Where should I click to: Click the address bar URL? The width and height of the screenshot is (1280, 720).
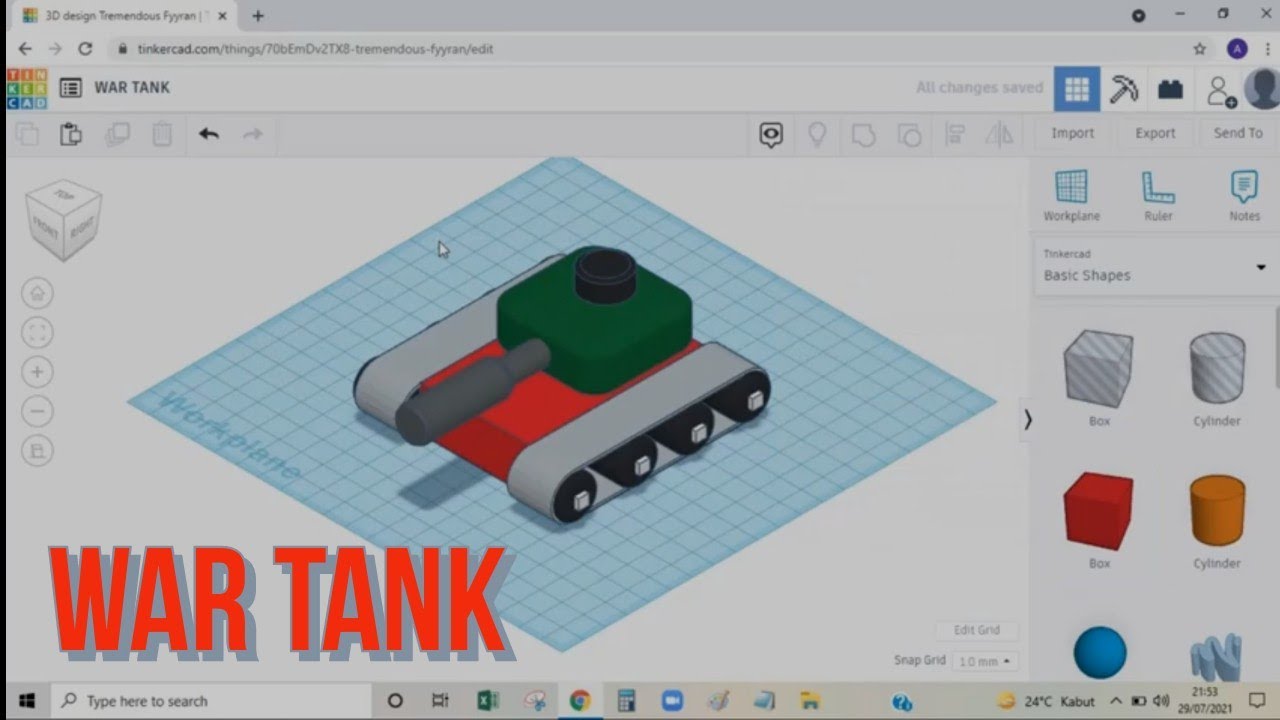pyautogui.click(x=316, y=49)
